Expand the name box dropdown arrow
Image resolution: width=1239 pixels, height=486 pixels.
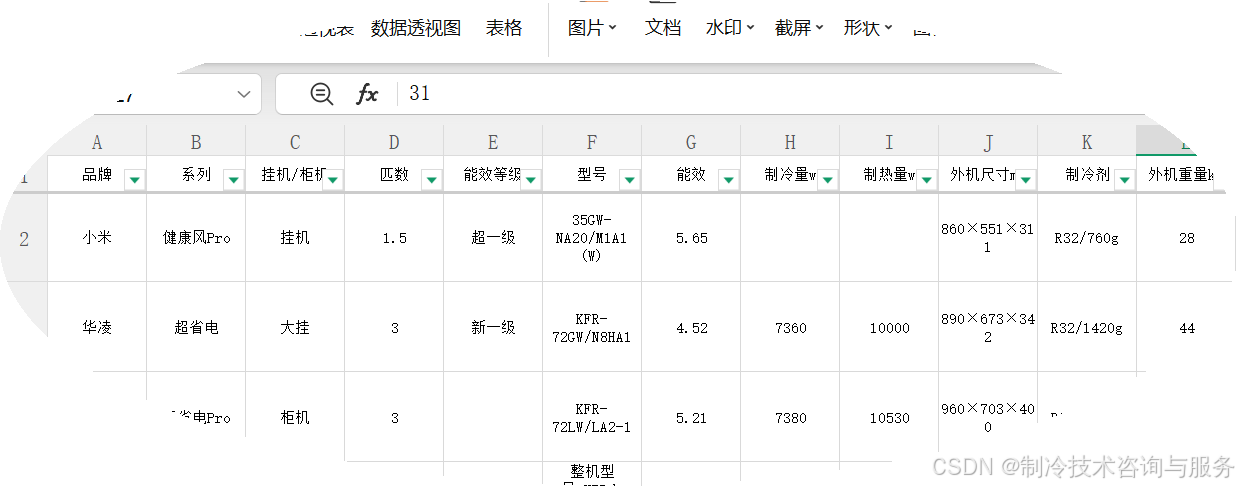point(244,94)
